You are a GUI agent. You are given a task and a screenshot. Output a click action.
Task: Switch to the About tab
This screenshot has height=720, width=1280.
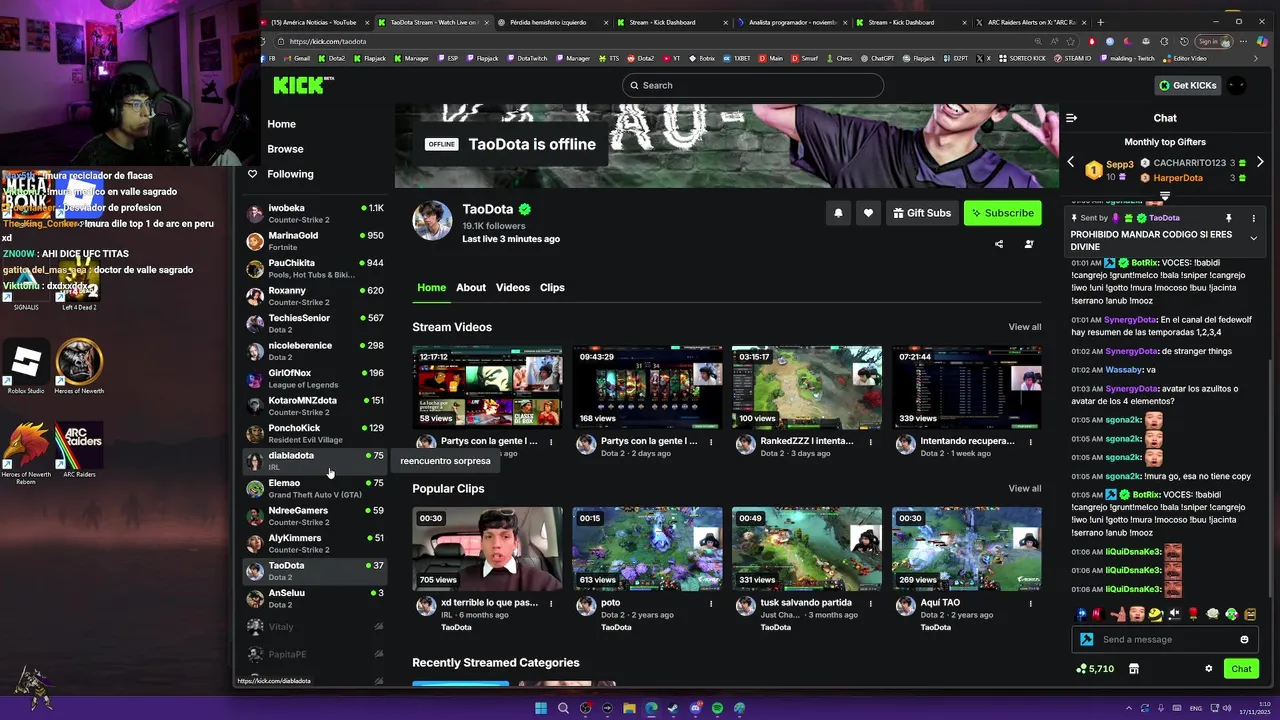[x=471, y=288]
